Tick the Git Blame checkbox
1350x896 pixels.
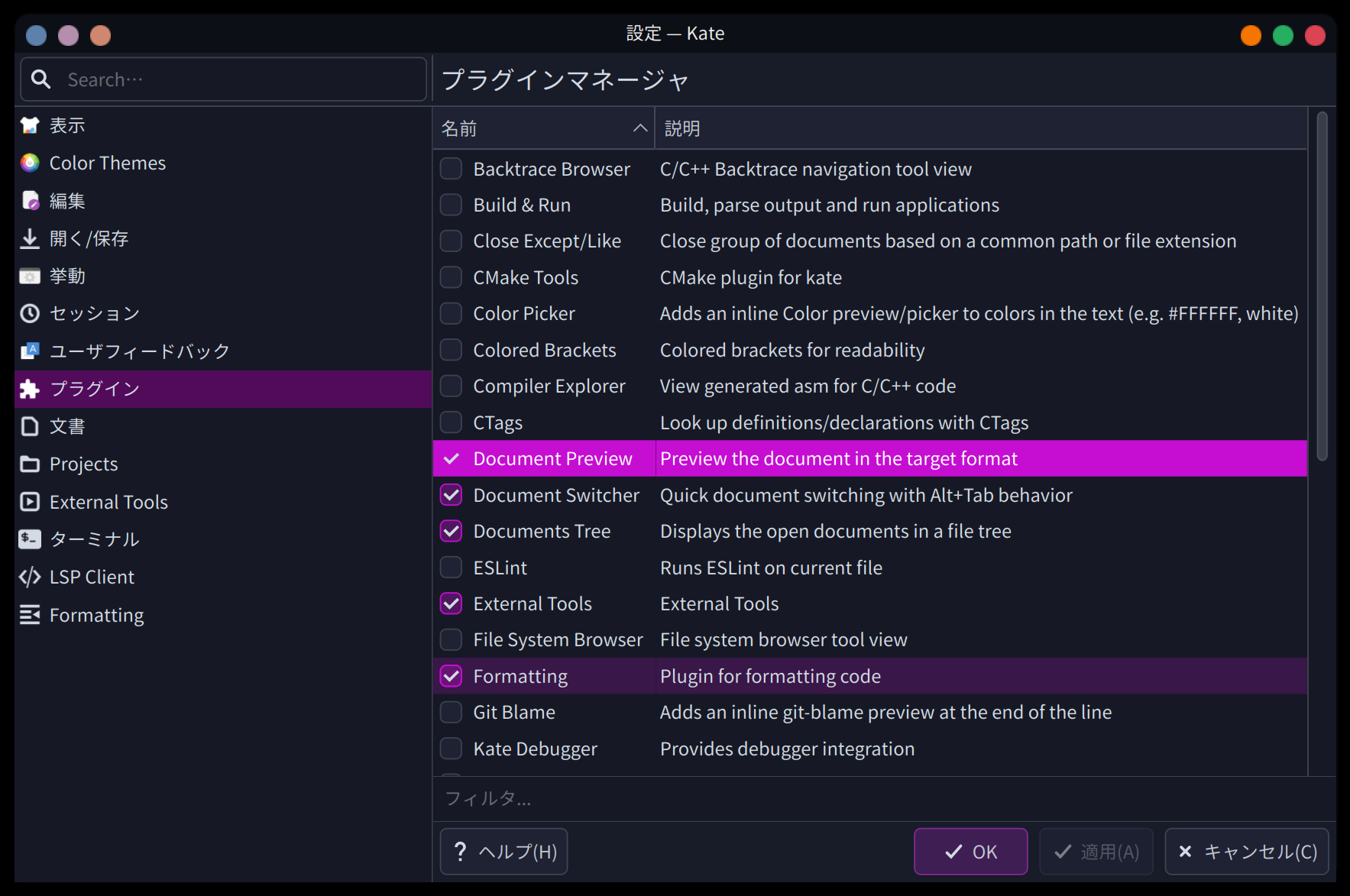pos(452,712)
